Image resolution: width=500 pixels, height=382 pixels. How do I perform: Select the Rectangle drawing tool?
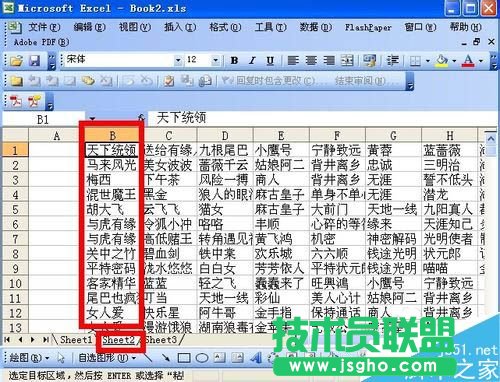[184, 358]
